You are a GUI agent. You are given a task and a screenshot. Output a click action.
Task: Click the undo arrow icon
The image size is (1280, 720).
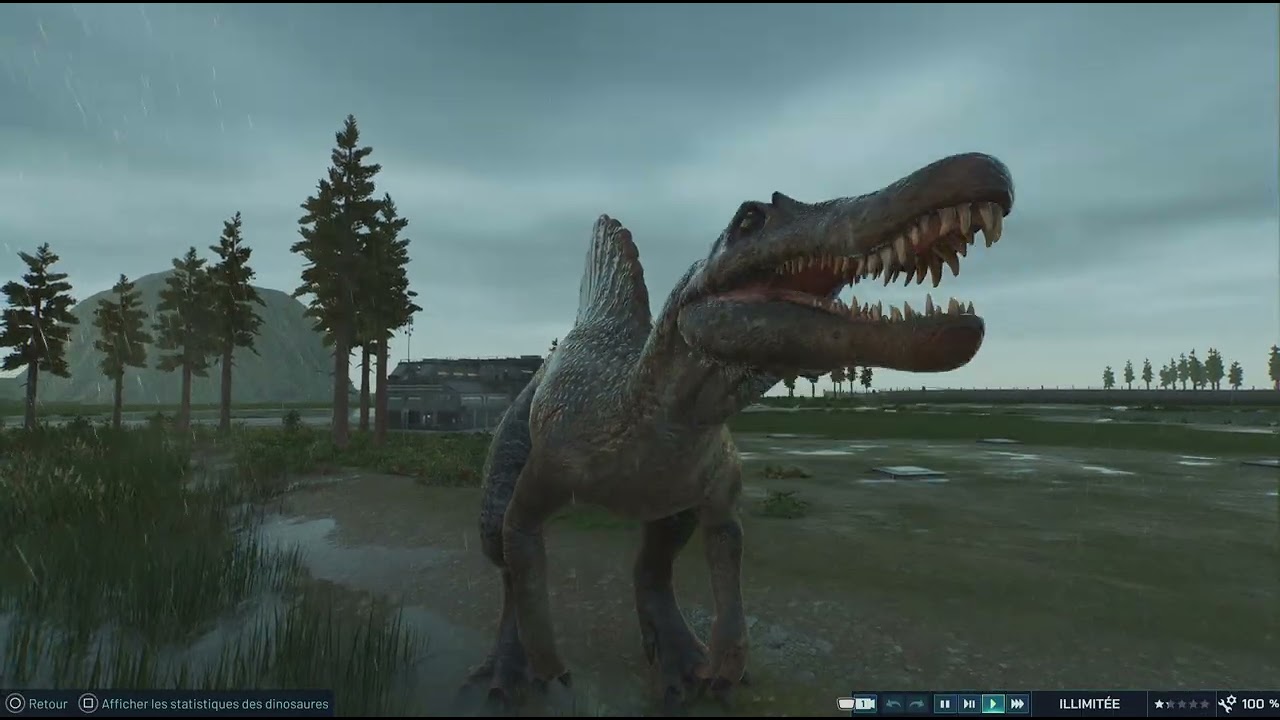[x=893, y=704]
